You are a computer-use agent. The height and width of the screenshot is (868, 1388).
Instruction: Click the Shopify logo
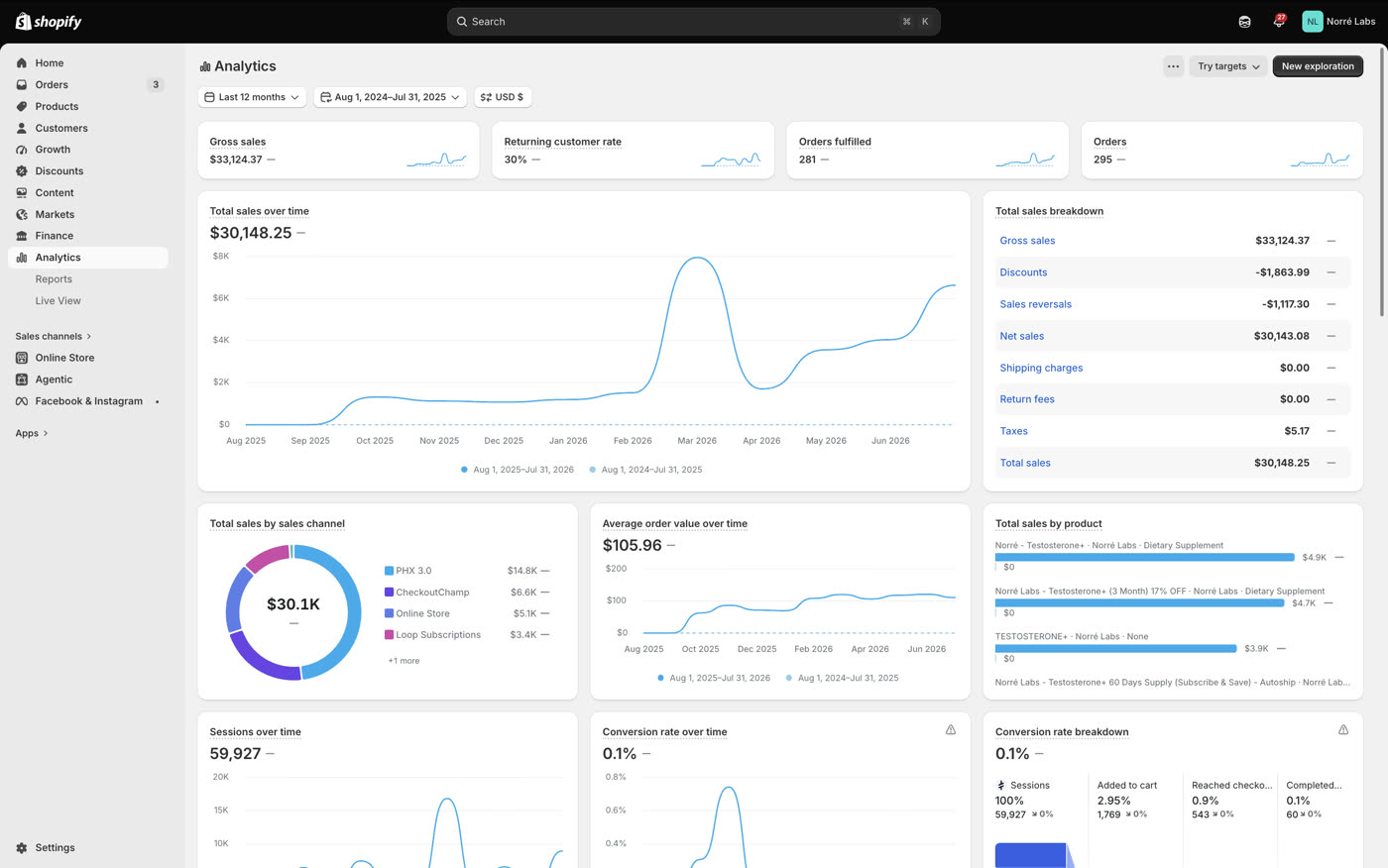[x=49, y=21]
